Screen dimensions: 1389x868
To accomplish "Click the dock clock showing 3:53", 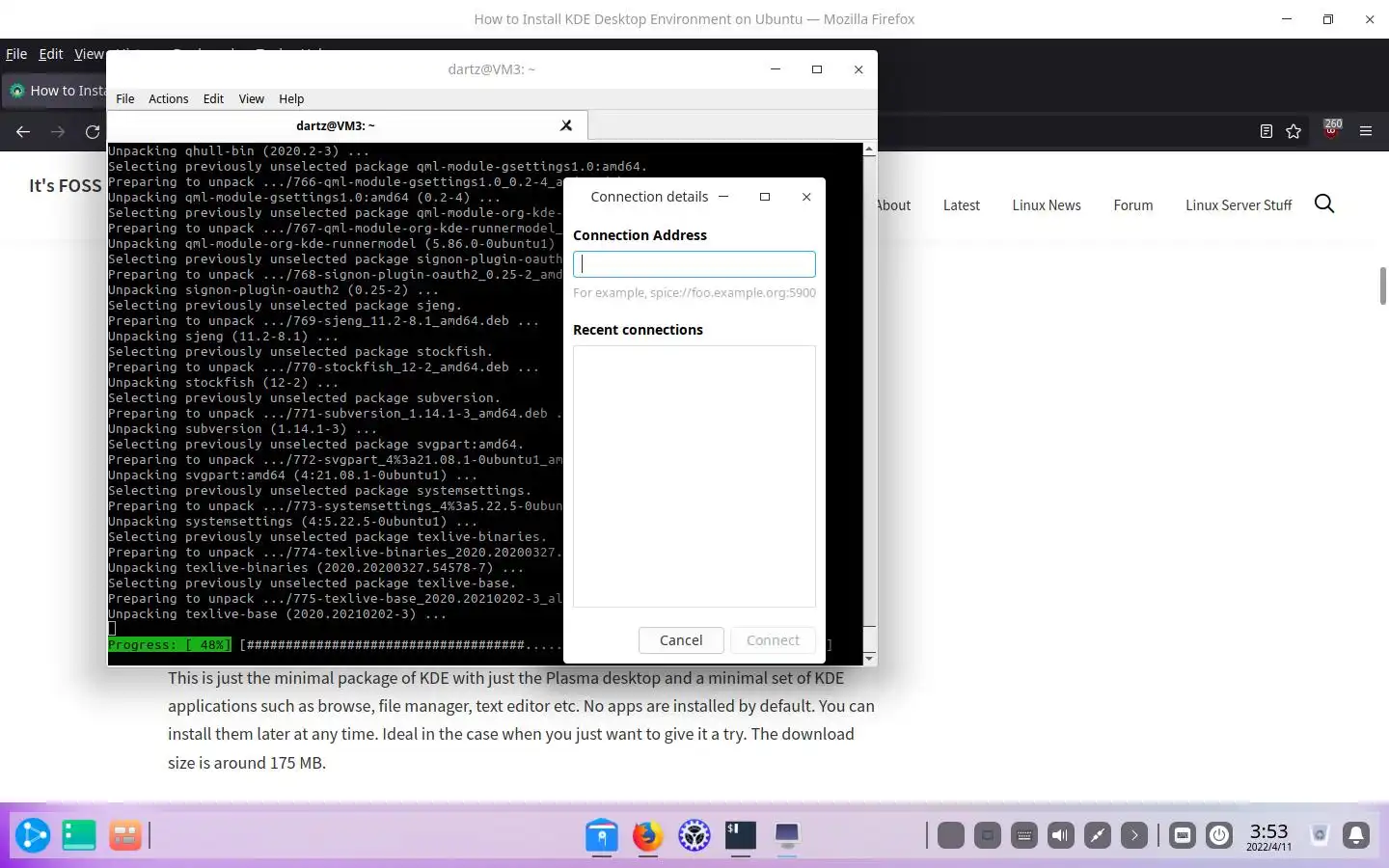I will (1268, 835).
